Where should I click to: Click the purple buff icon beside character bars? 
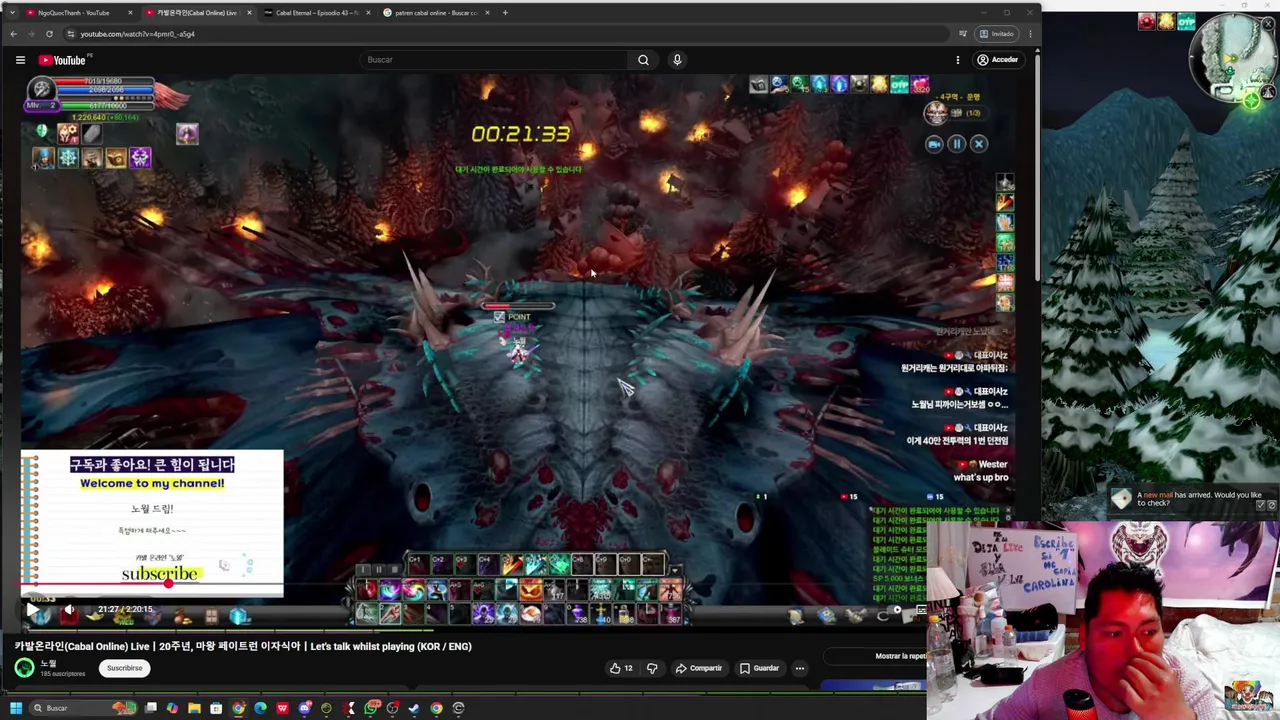188,134
